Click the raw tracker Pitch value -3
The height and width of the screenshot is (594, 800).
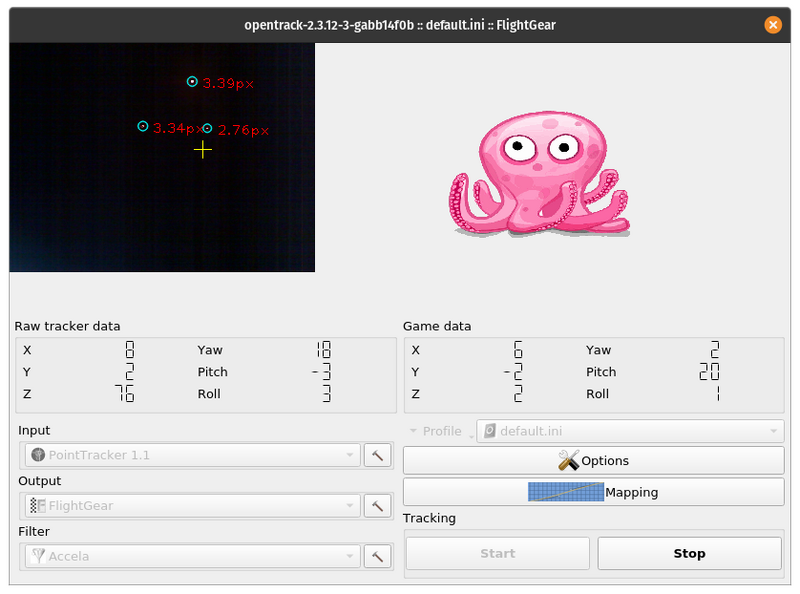point(322,372)
